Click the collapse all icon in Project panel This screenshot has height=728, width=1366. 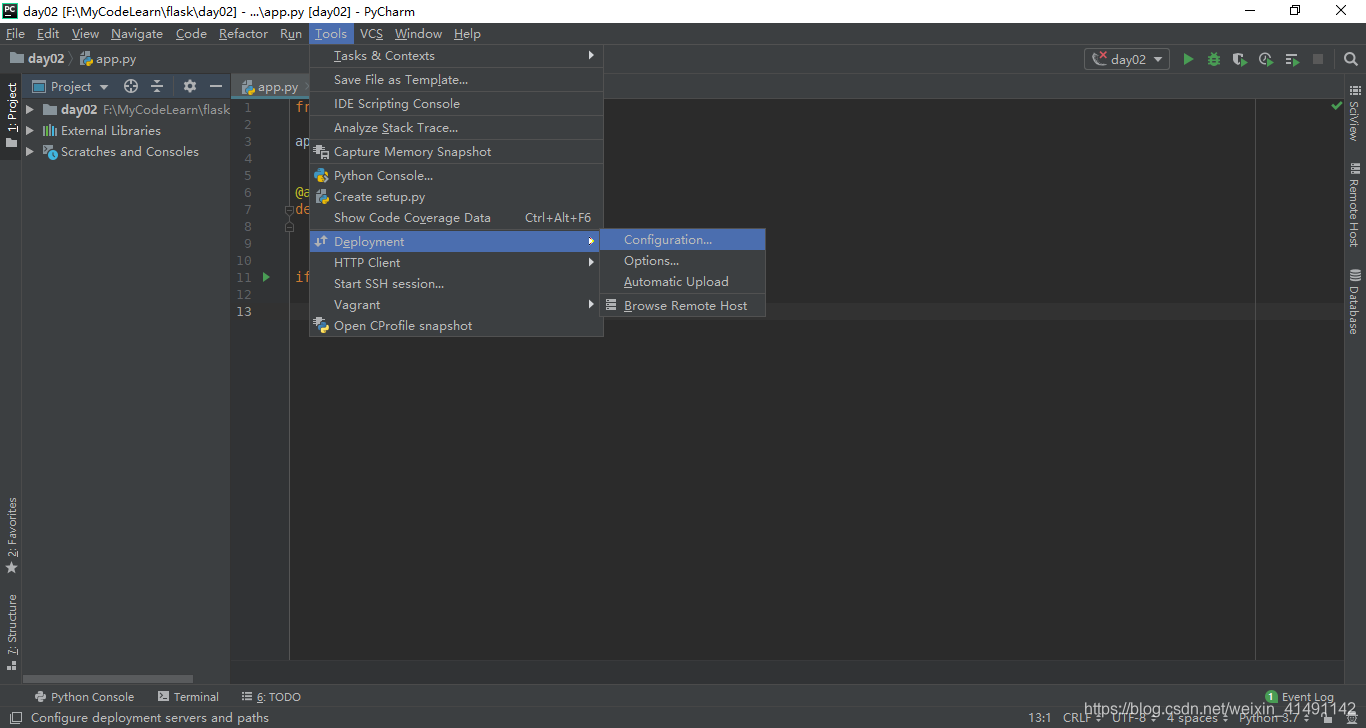point(157,87)
